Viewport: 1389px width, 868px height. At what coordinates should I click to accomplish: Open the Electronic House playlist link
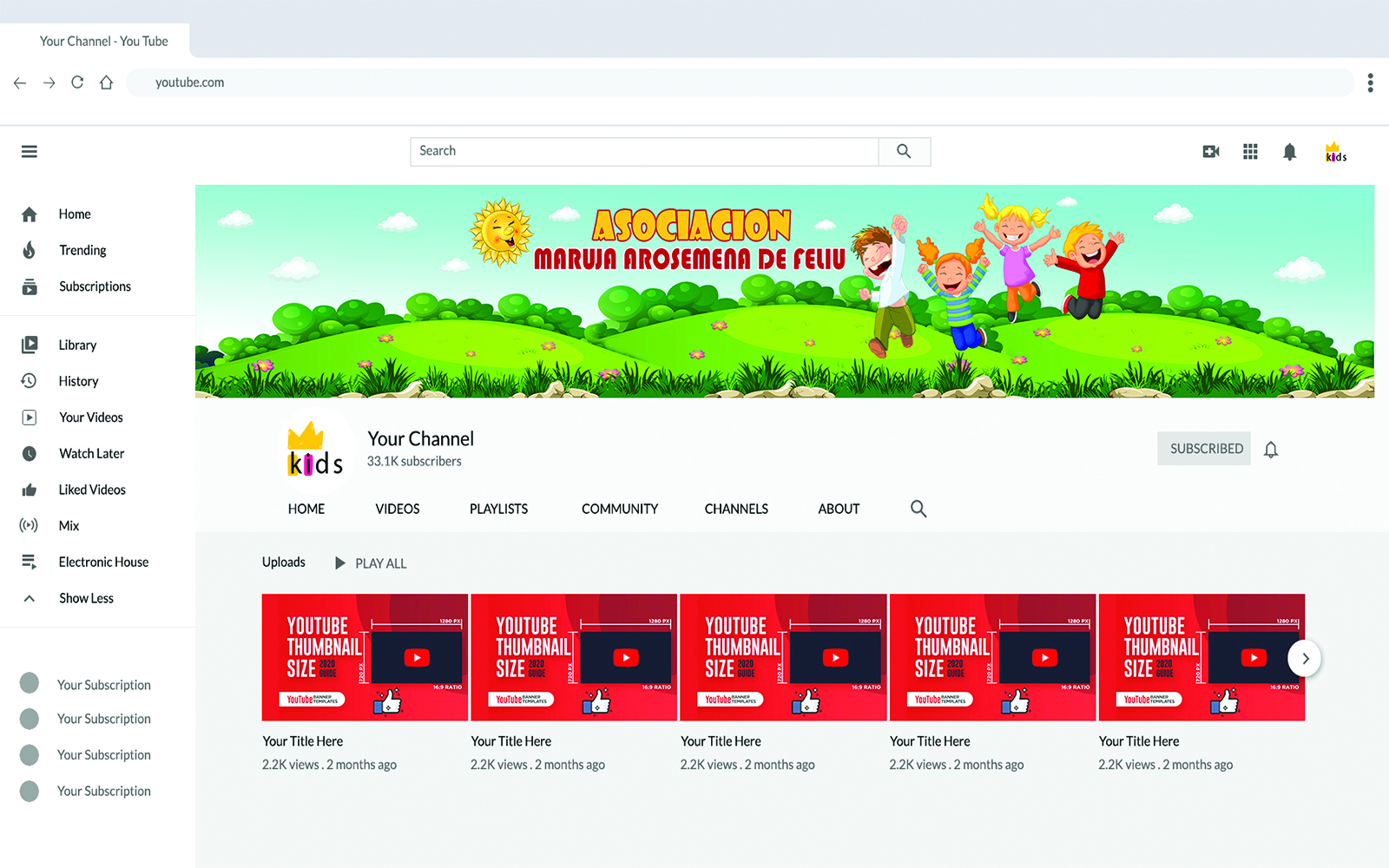pyautogui.click(x=103, y=562)
